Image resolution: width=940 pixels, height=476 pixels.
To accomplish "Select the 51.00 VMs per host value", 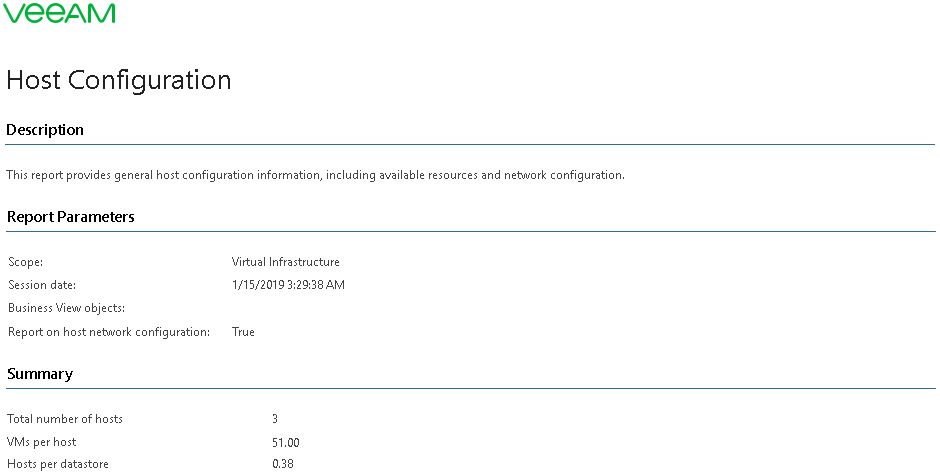I will click(x=285, y=443).
